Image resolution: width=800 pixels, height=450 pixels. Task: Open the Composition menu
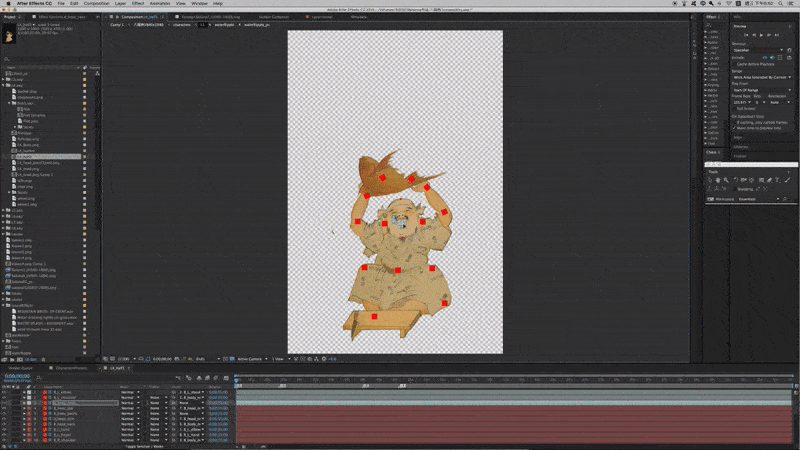click(96, 3)
